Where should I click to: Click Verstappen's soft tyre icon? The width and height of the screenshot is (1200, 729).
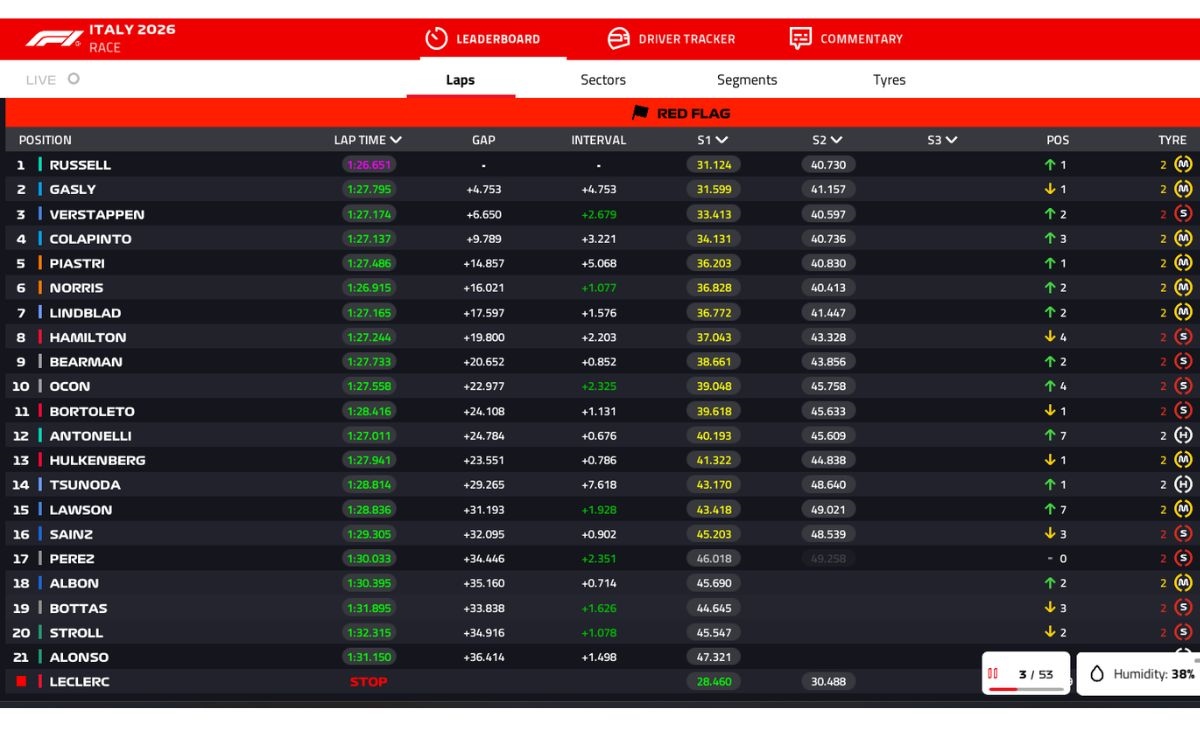[x=1183, y=214]
